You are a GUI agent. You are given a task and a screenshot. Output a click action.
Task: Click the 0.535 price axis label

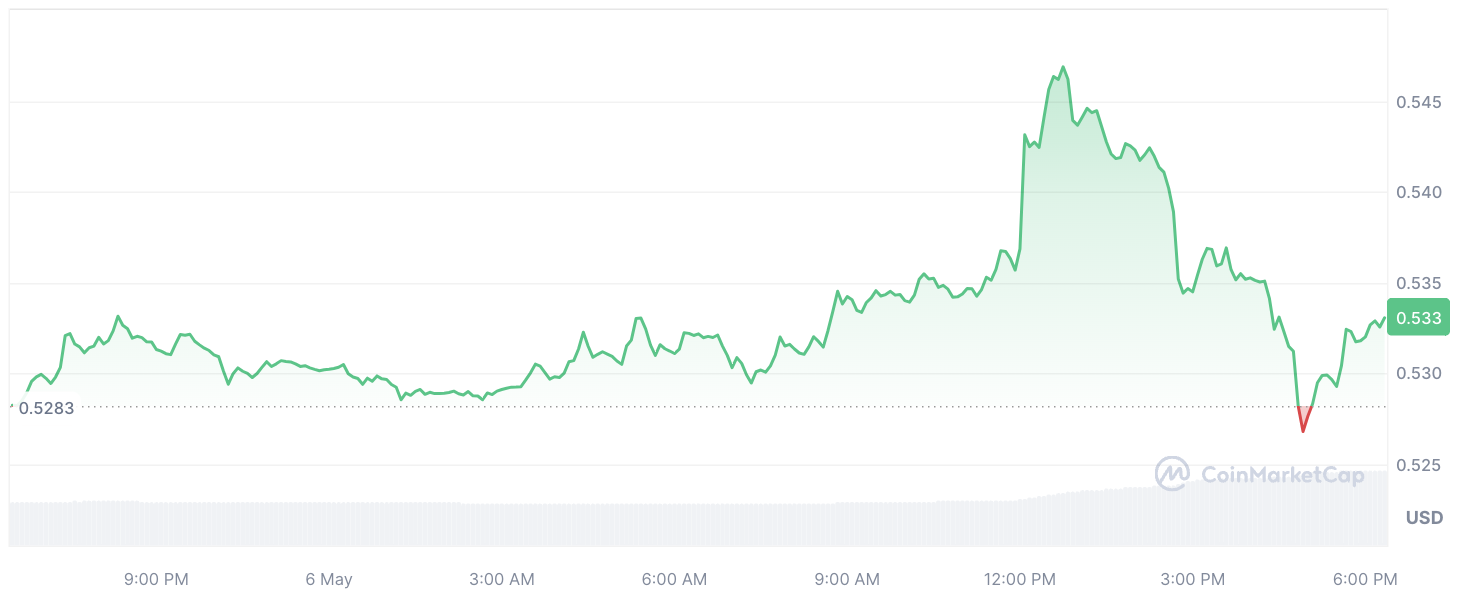pos(1418,284)
